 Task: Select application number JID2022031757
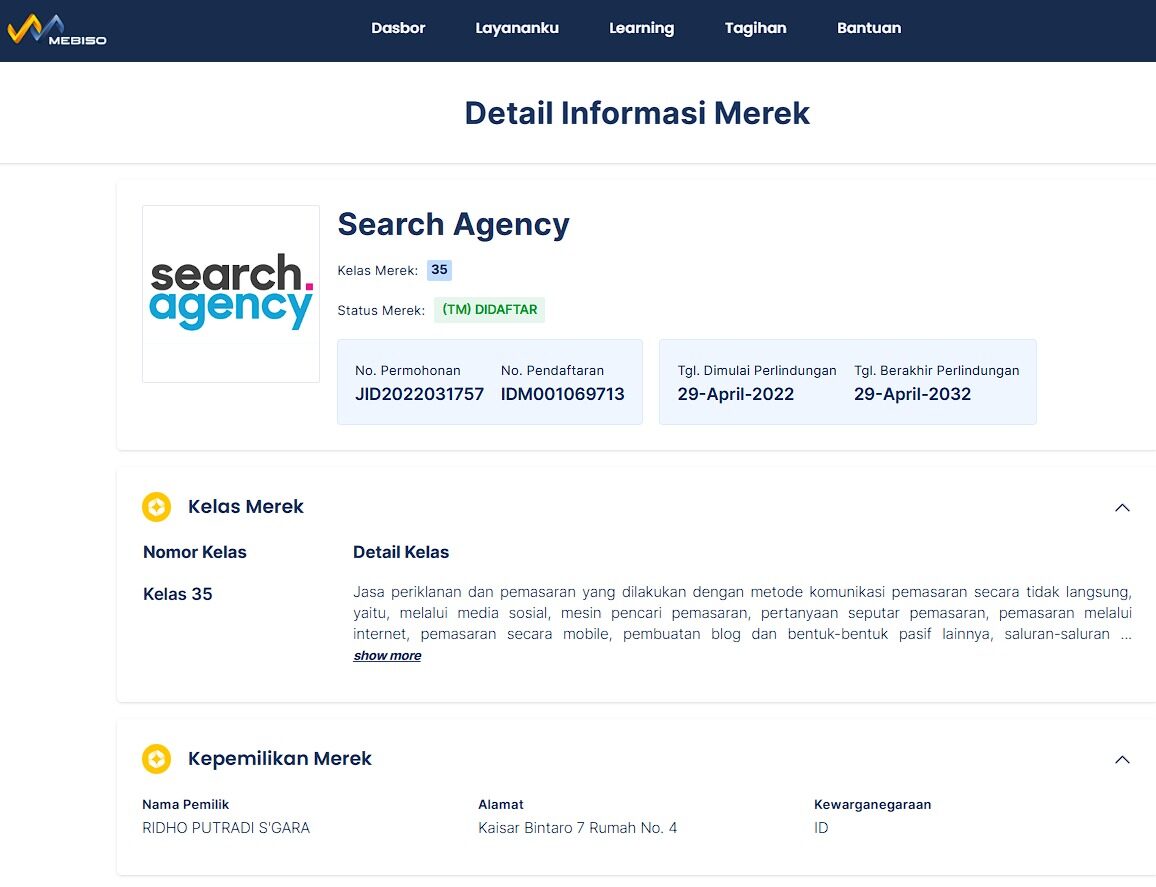click(x=419, y=394)
